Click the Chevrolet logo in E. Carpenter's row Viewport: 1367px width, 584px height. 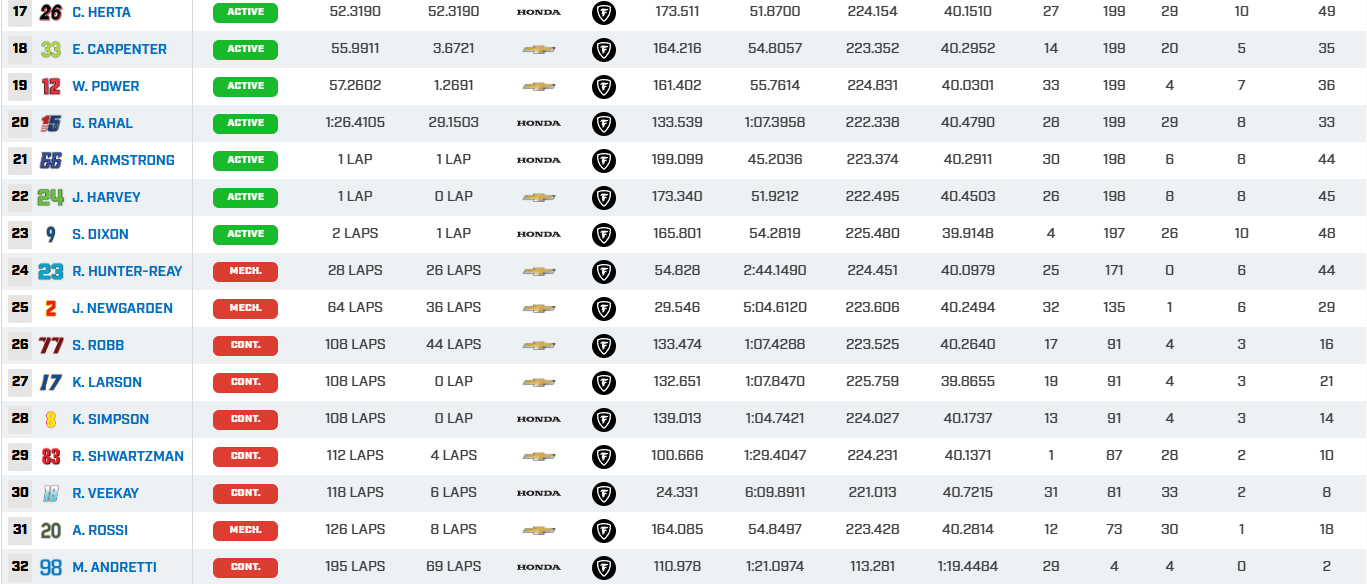(538, 49)
